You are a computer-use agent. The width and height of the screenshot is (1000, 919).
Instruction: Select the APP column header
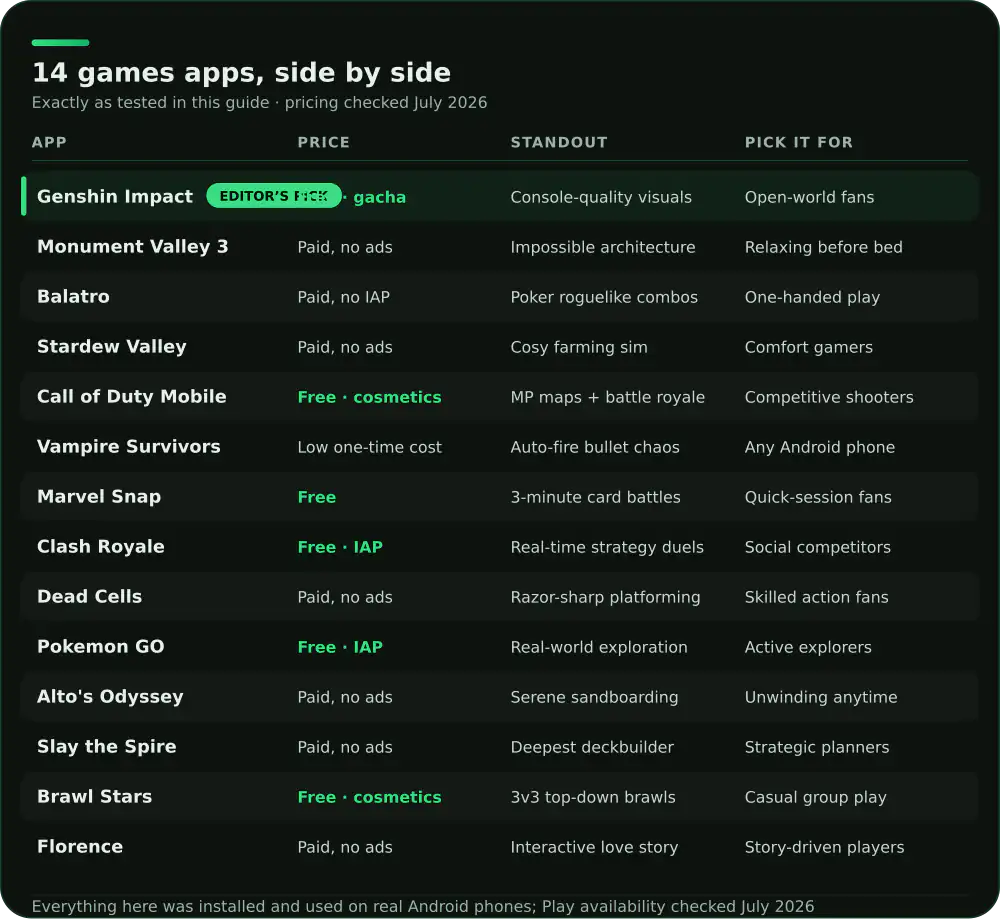49,142
